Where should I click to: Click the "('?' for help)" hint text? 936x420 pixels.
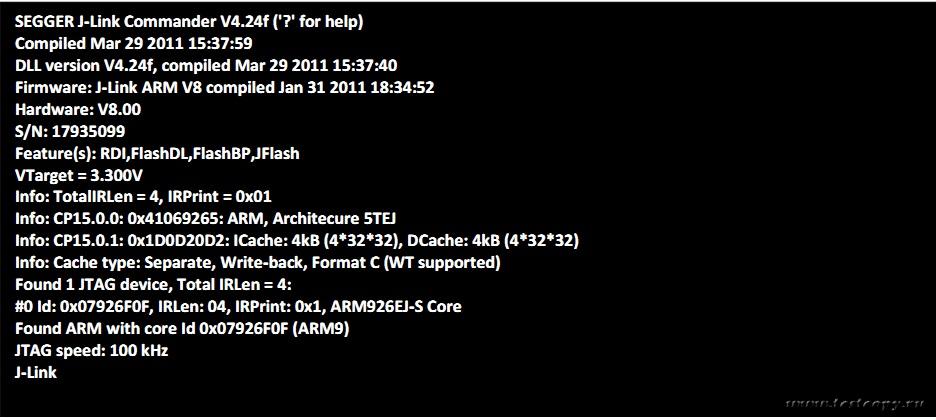[312, 22]
